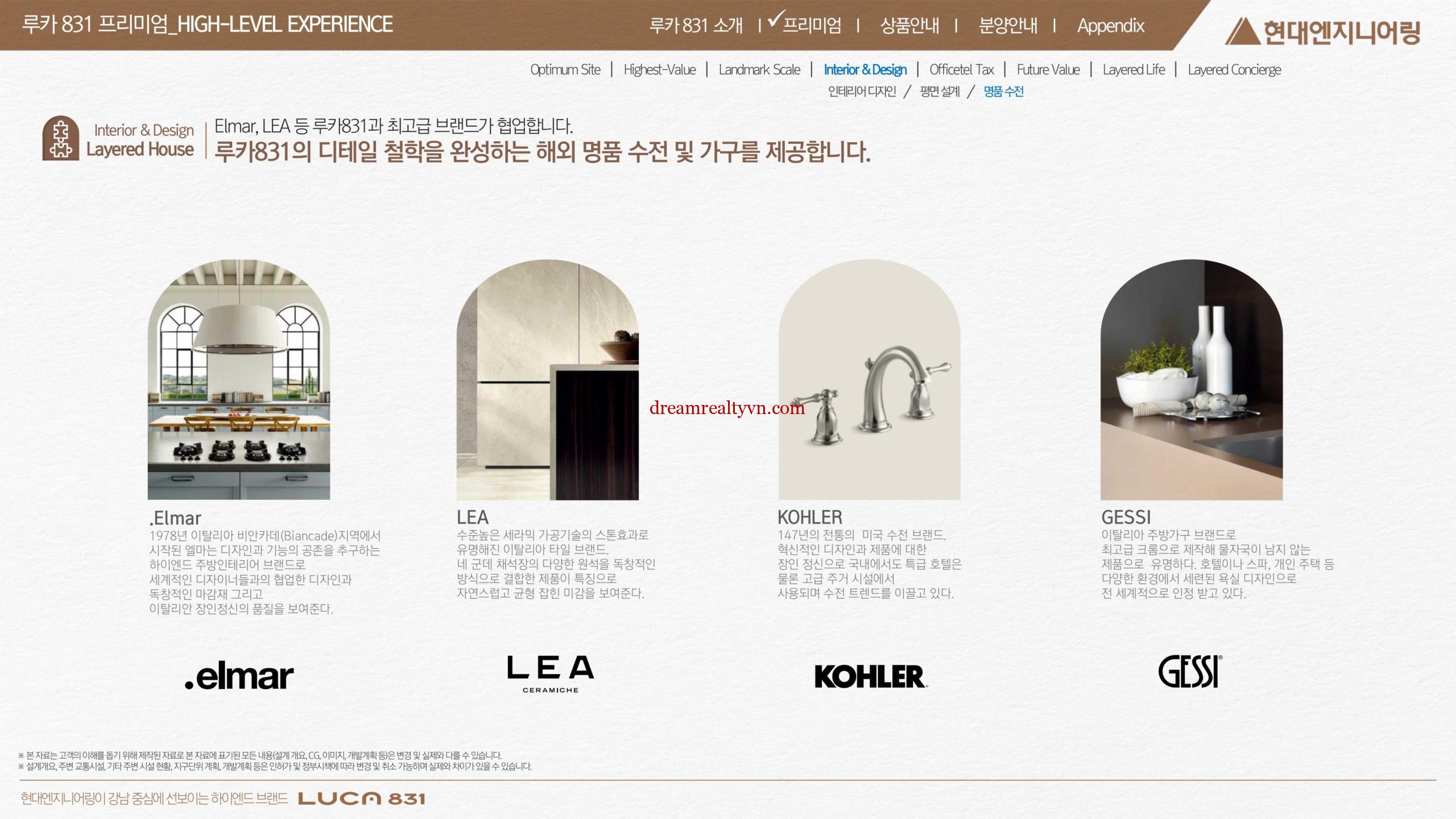Go to the Appendix section
The width and height of the screenshot is (1456, 819).
coord(1110,26)
